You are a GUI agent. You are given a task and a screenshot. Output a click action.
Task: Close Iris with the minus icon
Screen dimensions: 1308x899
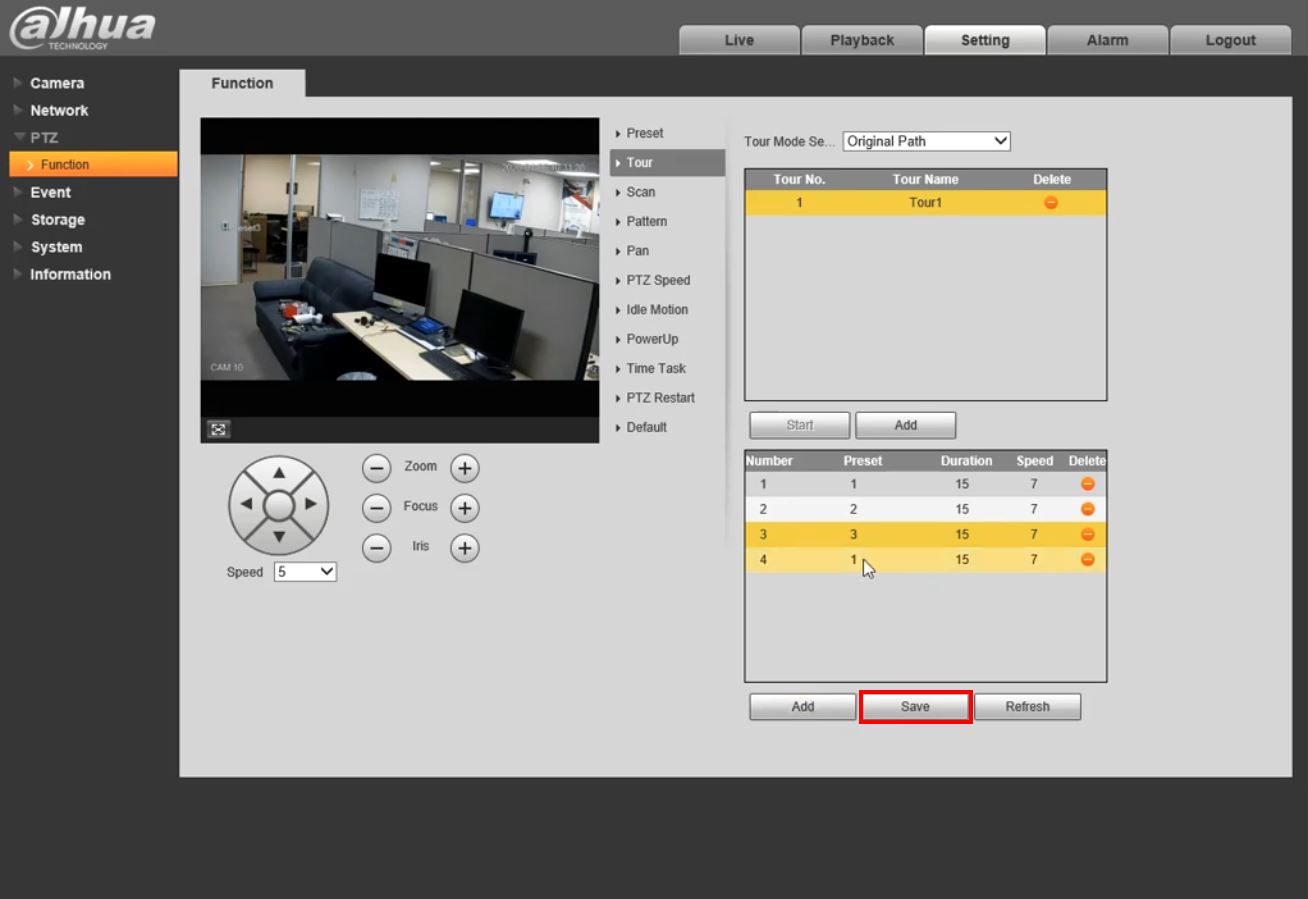pyautogui.click(x=376, y=548)
